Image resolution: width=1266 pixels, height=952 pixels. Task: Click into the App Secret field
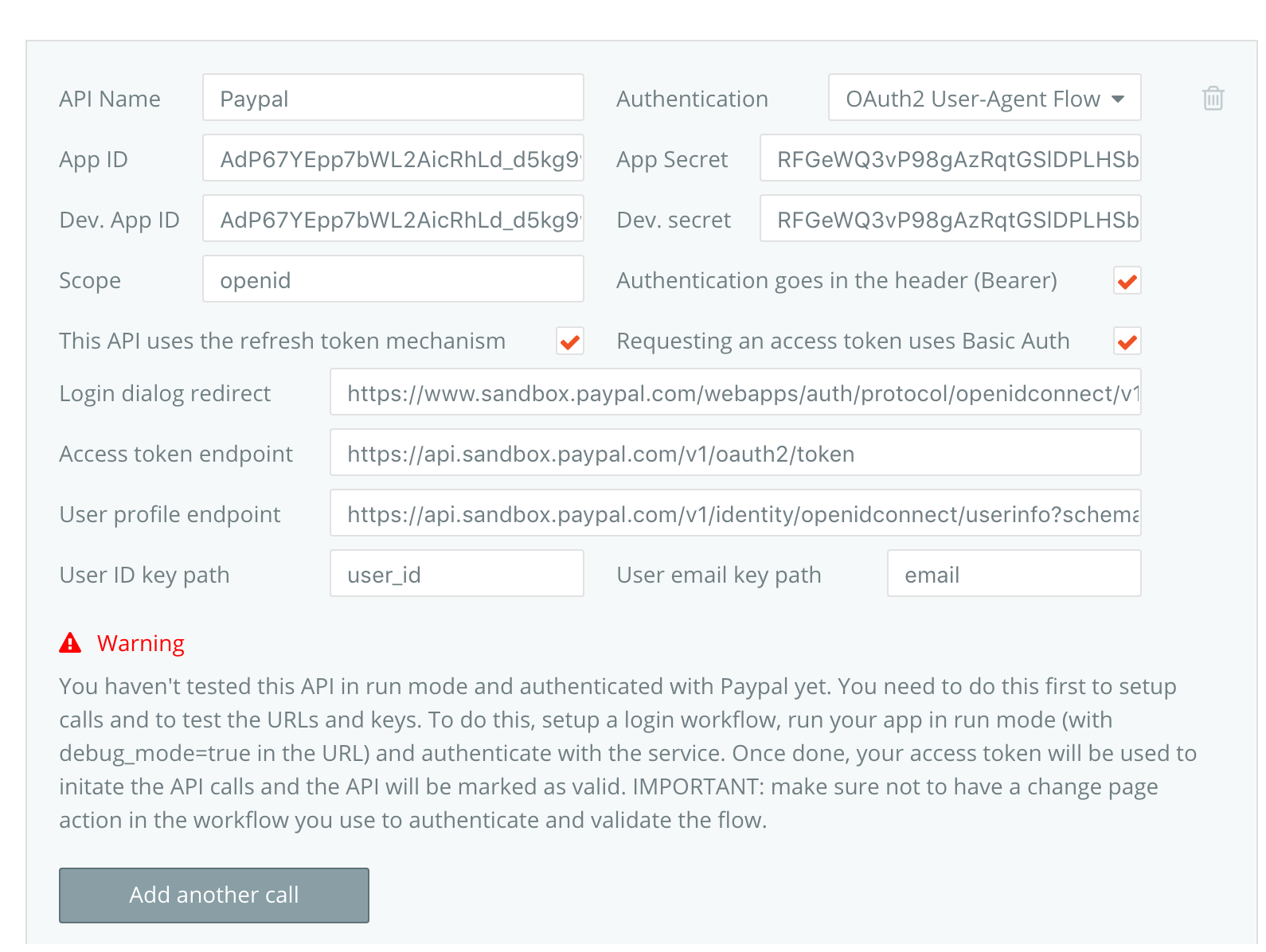[x=950, y=158]
